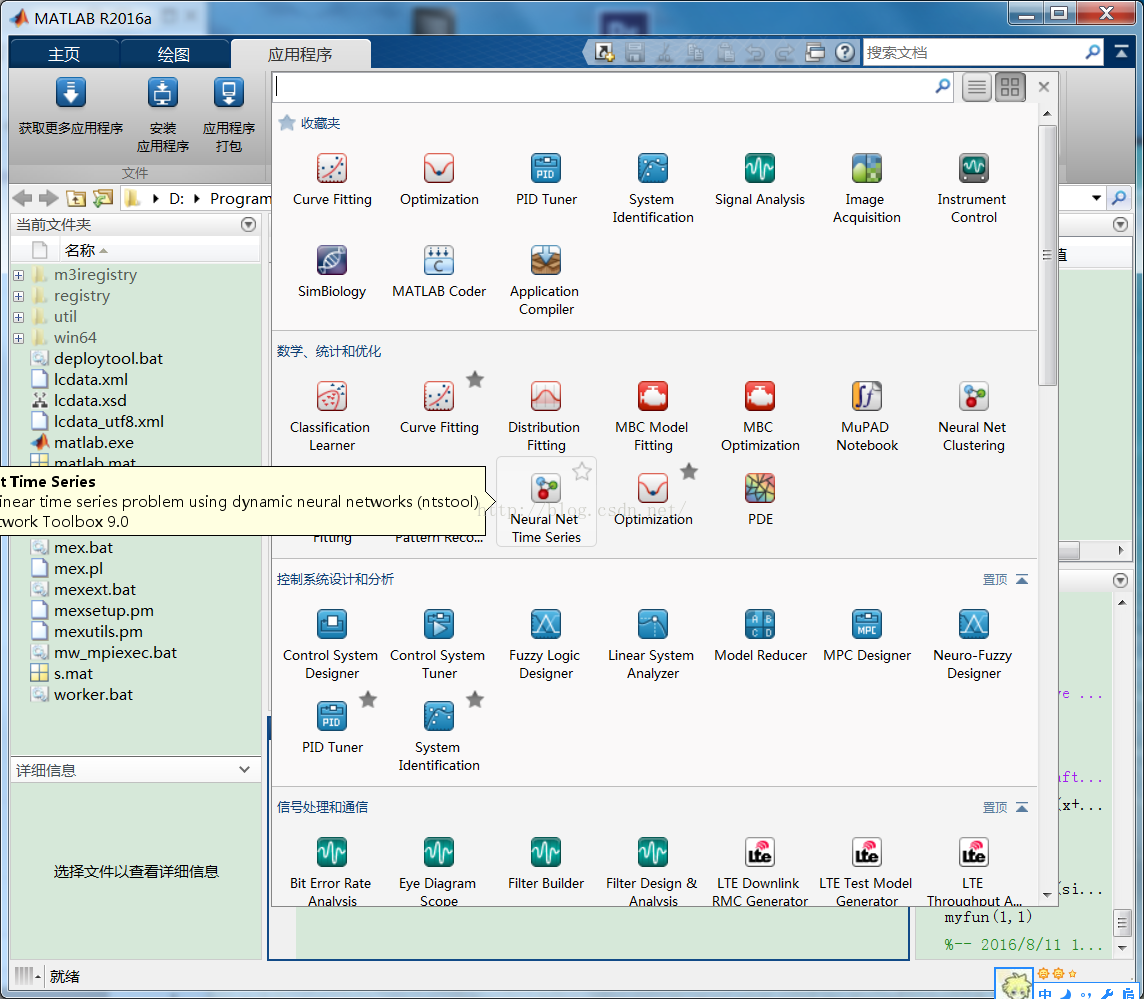Toggle favorite star on PID Tuner in control section
Viewport: 1144px width, 999px height.
[x=368, y=700]
